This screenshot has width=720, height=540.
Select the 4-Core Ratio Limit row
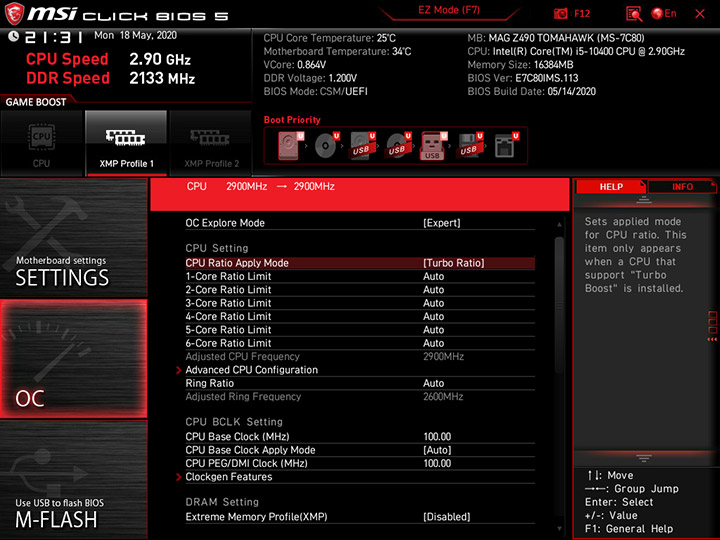tap(360, 316)
